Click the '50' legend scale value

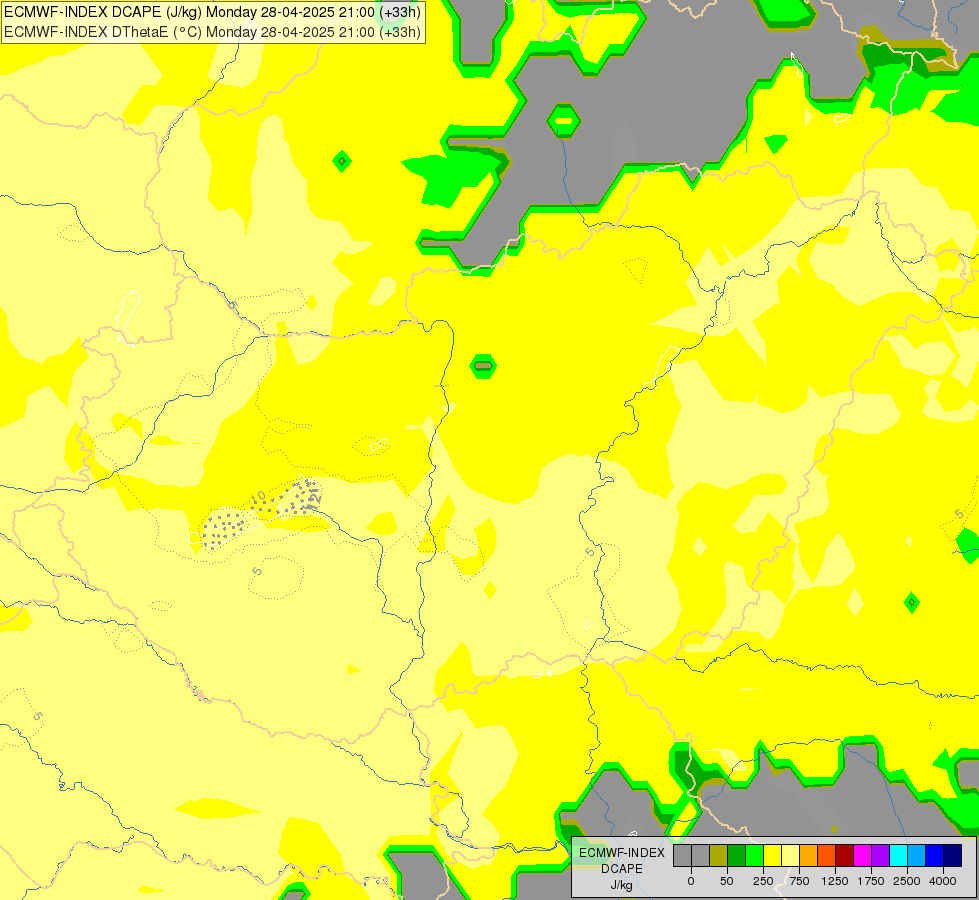coord(727,881)
